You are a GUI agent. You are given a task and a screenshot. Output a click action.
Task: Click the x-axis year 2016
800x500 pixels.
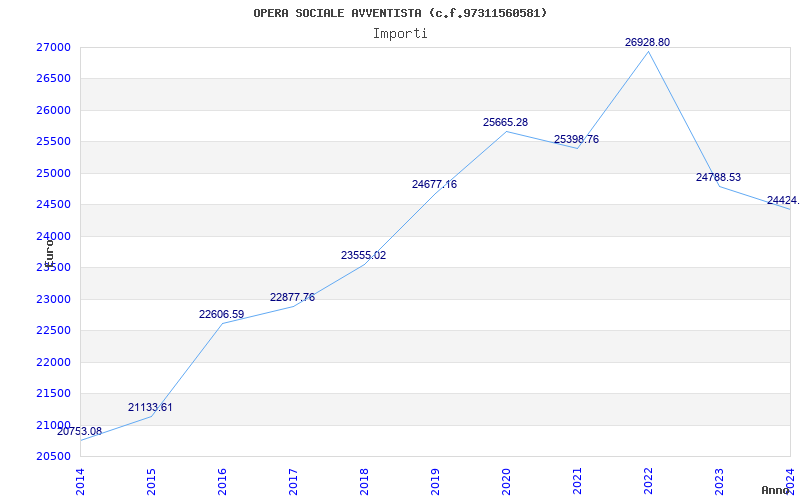[222, 482]
